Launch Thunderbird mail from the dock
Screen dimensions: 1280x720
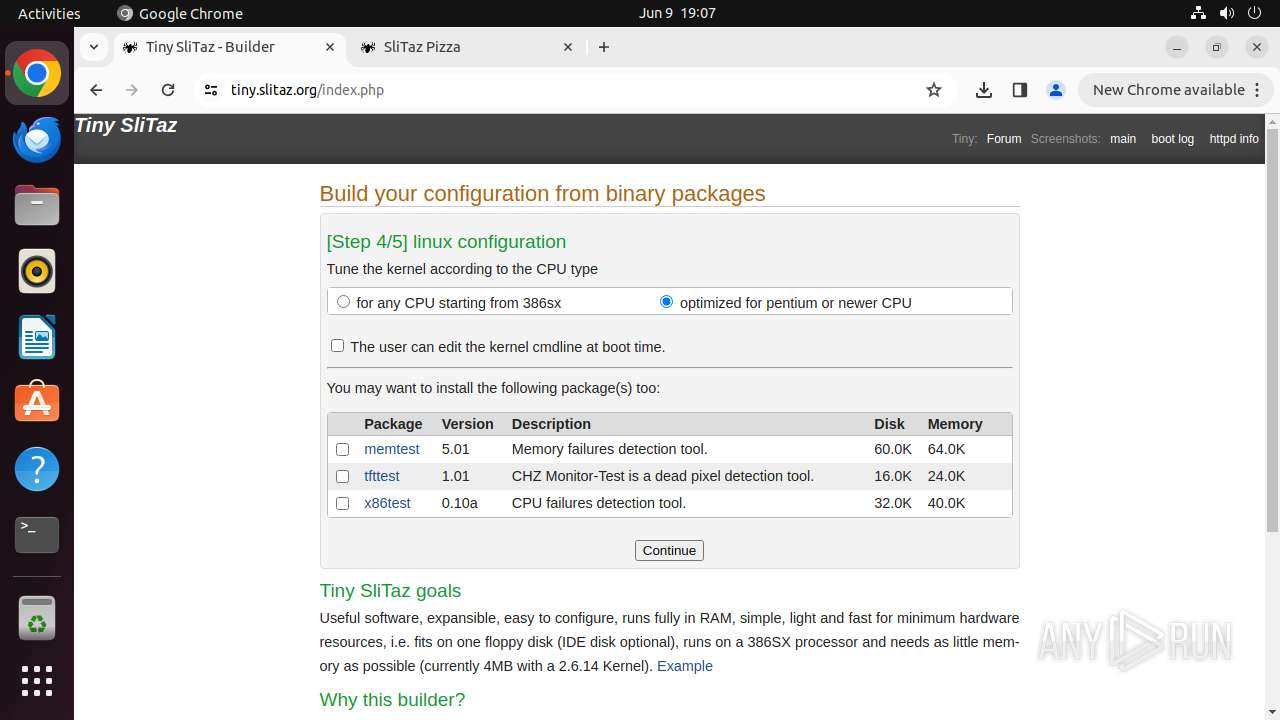[37, 139]
